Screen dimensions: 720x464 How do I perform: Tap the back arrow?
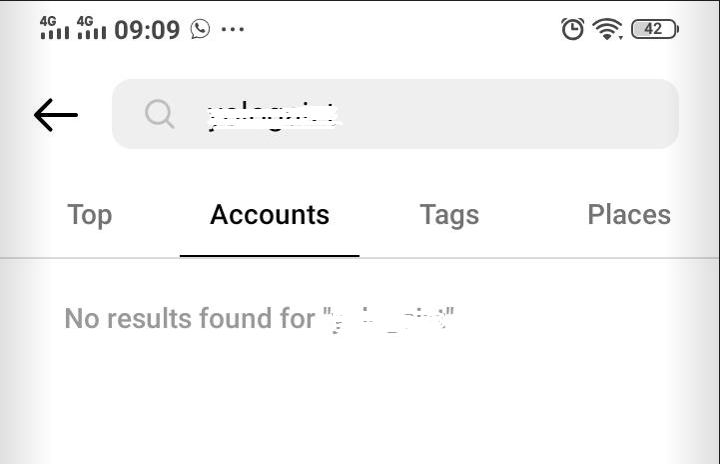point(56,115)
